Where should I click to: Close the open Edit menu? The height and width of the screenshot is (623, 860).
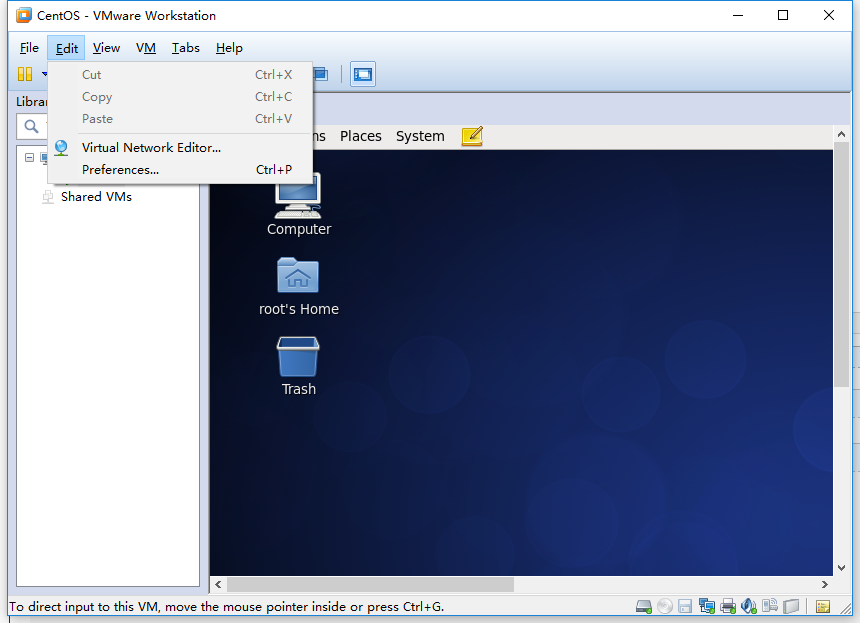[66, 48]
